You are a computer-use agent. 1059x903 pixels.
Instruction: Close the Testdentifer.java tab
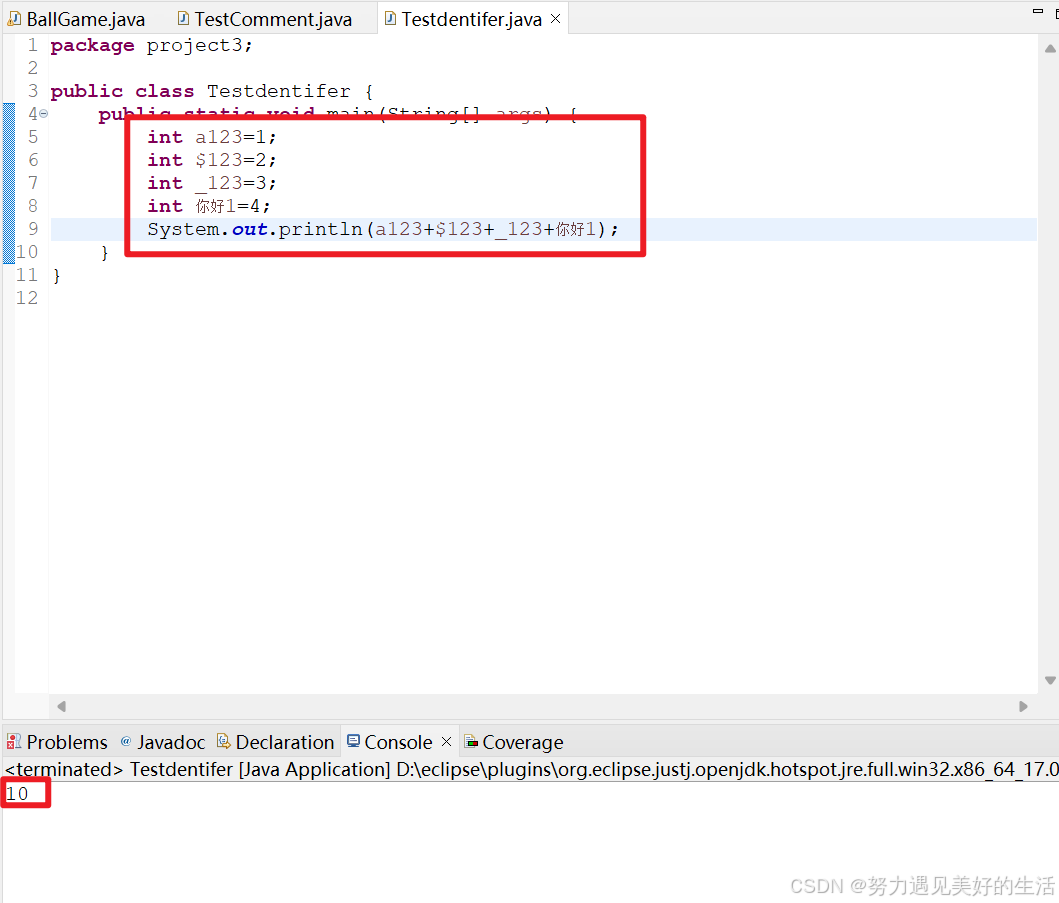(x=556, y=19)
